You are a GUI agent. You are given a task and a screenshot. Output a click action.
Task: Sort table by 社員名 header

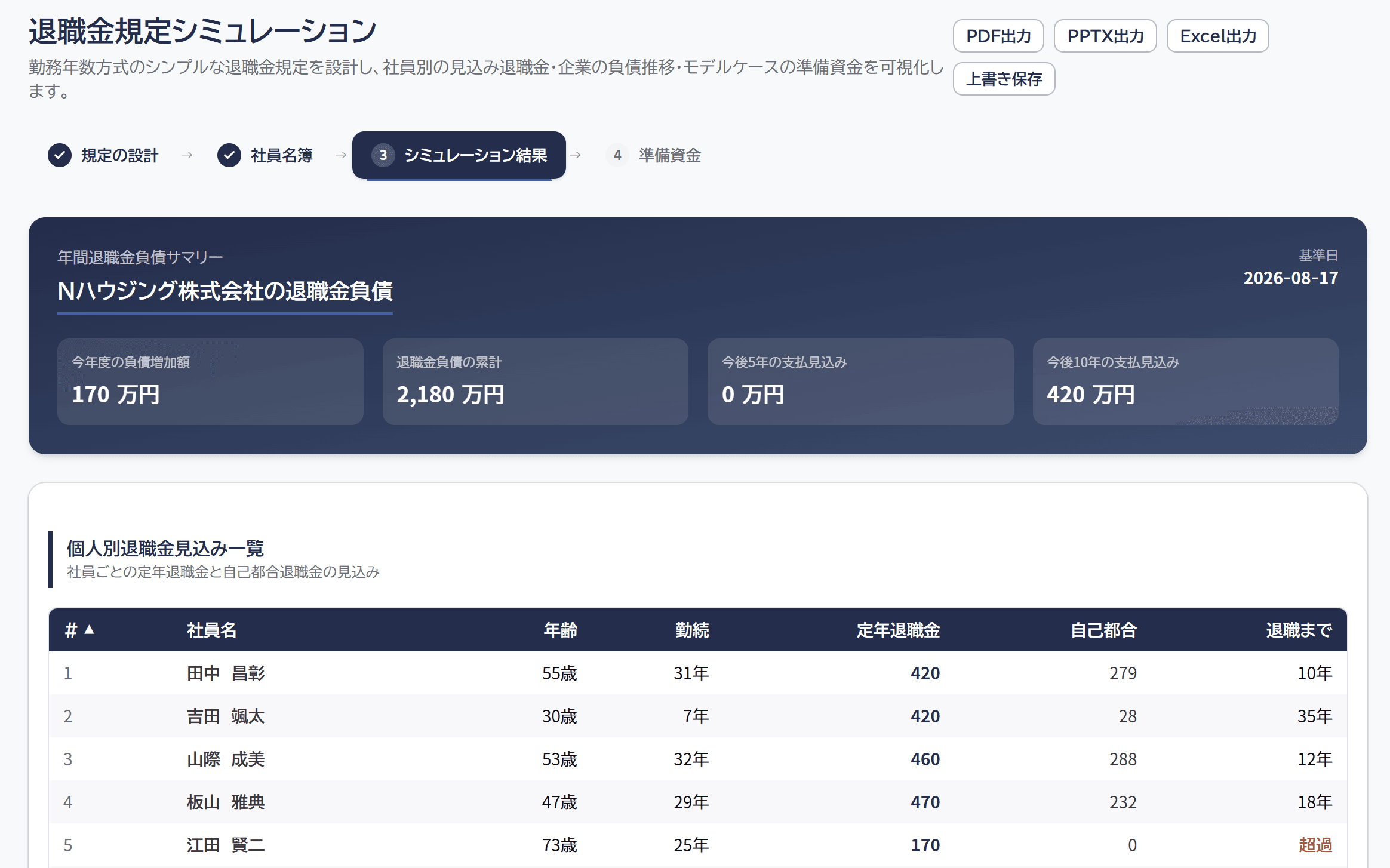212,630
